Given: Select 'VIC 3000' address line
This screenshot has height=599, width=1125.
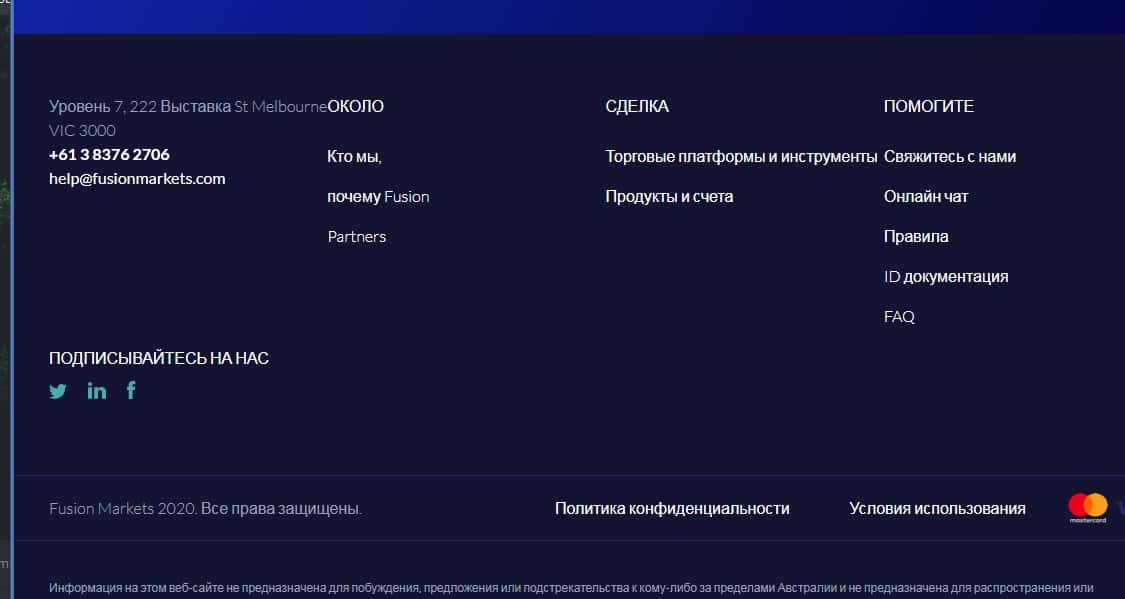Looking at the screenshot, I should (x=82, y=131).
